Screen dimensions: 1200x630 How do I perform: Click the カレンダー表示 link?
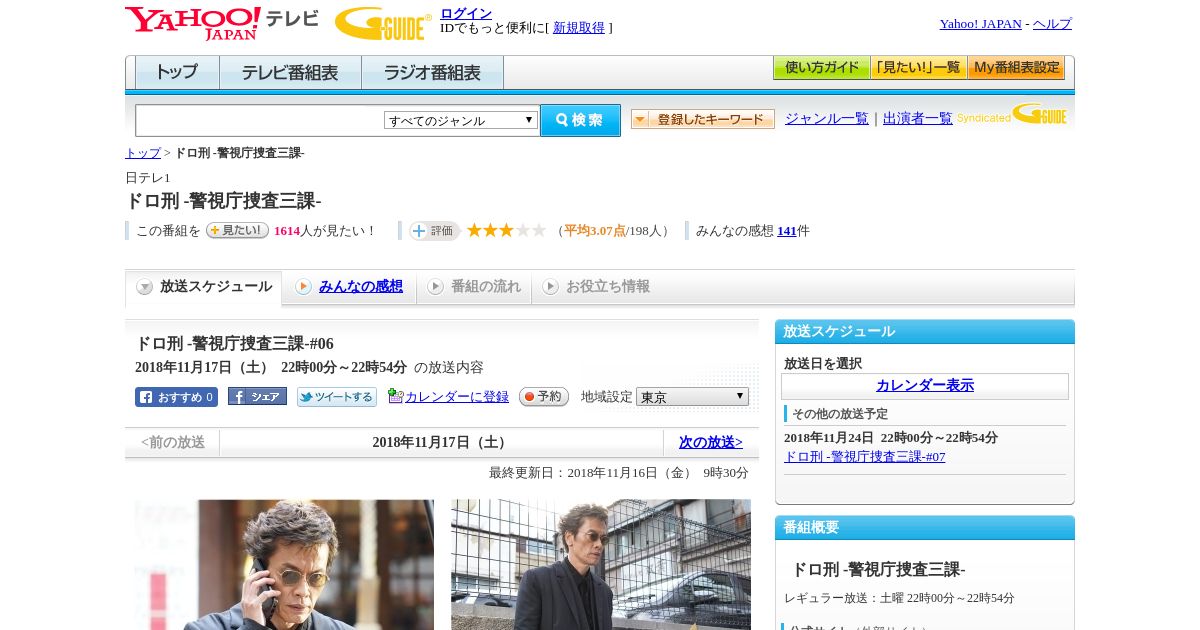pos(925,386)
